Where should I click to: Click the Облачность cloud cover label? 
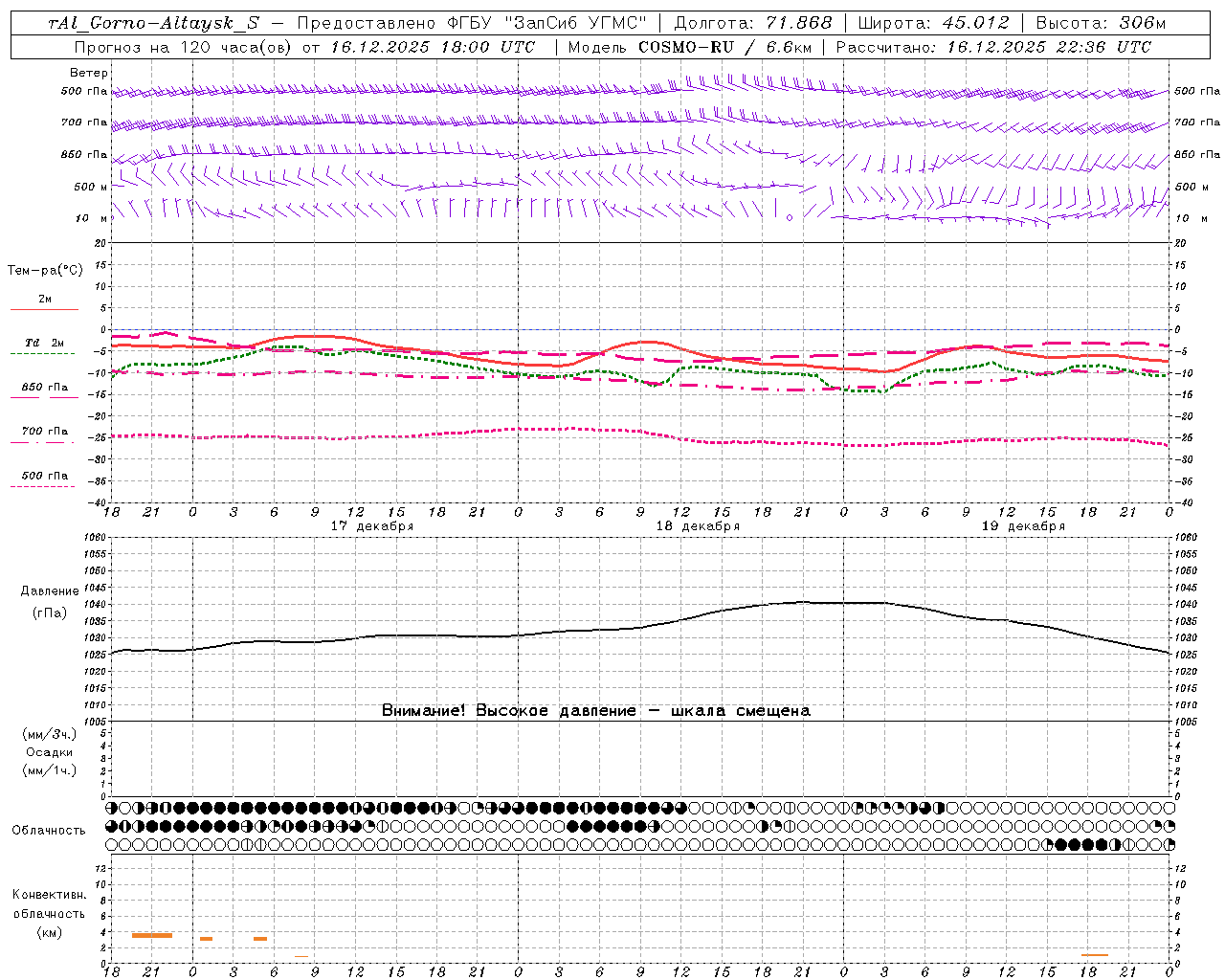tap(49, 830)
